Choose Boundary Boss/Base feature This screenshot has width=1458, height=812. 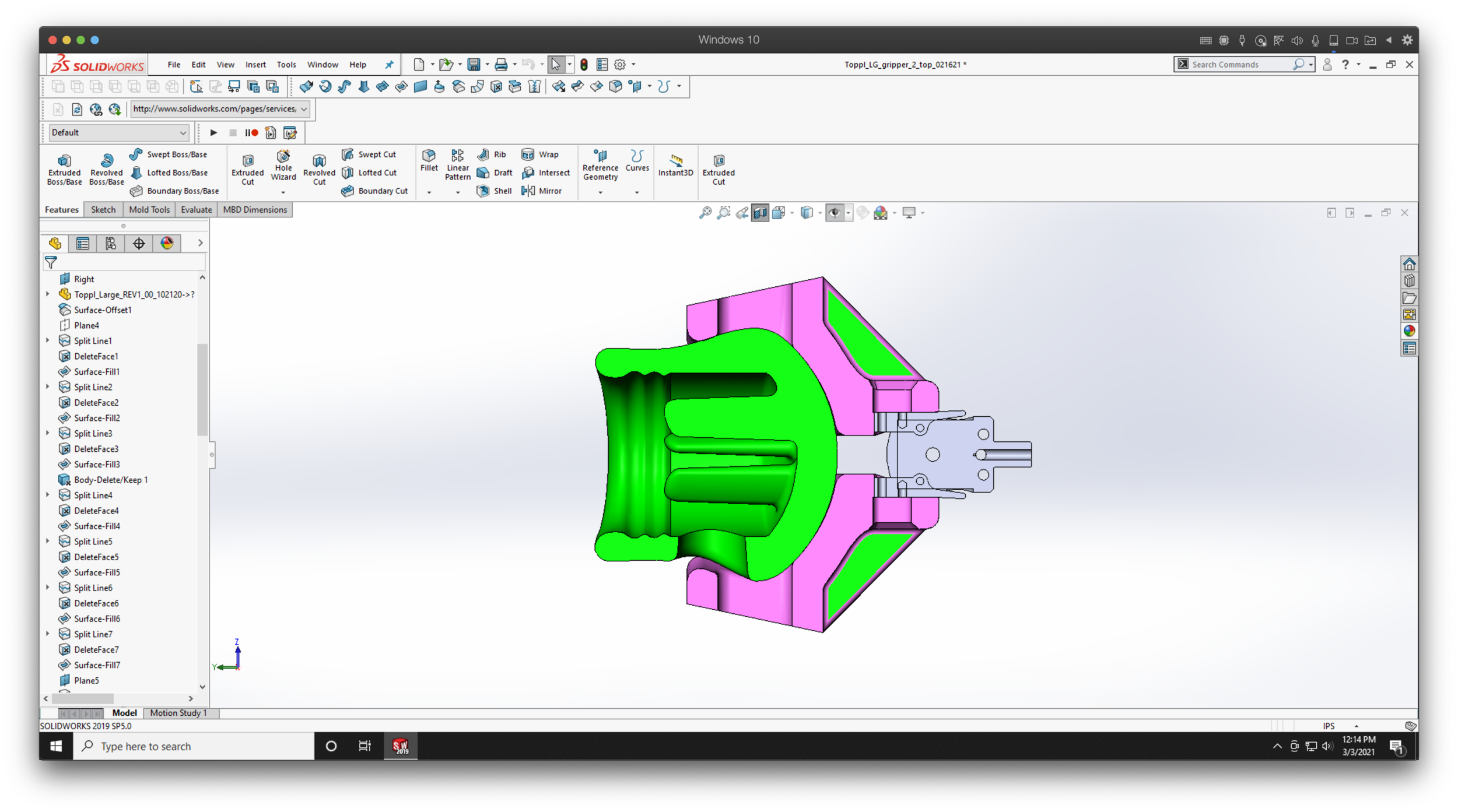(x=174, y=191)
